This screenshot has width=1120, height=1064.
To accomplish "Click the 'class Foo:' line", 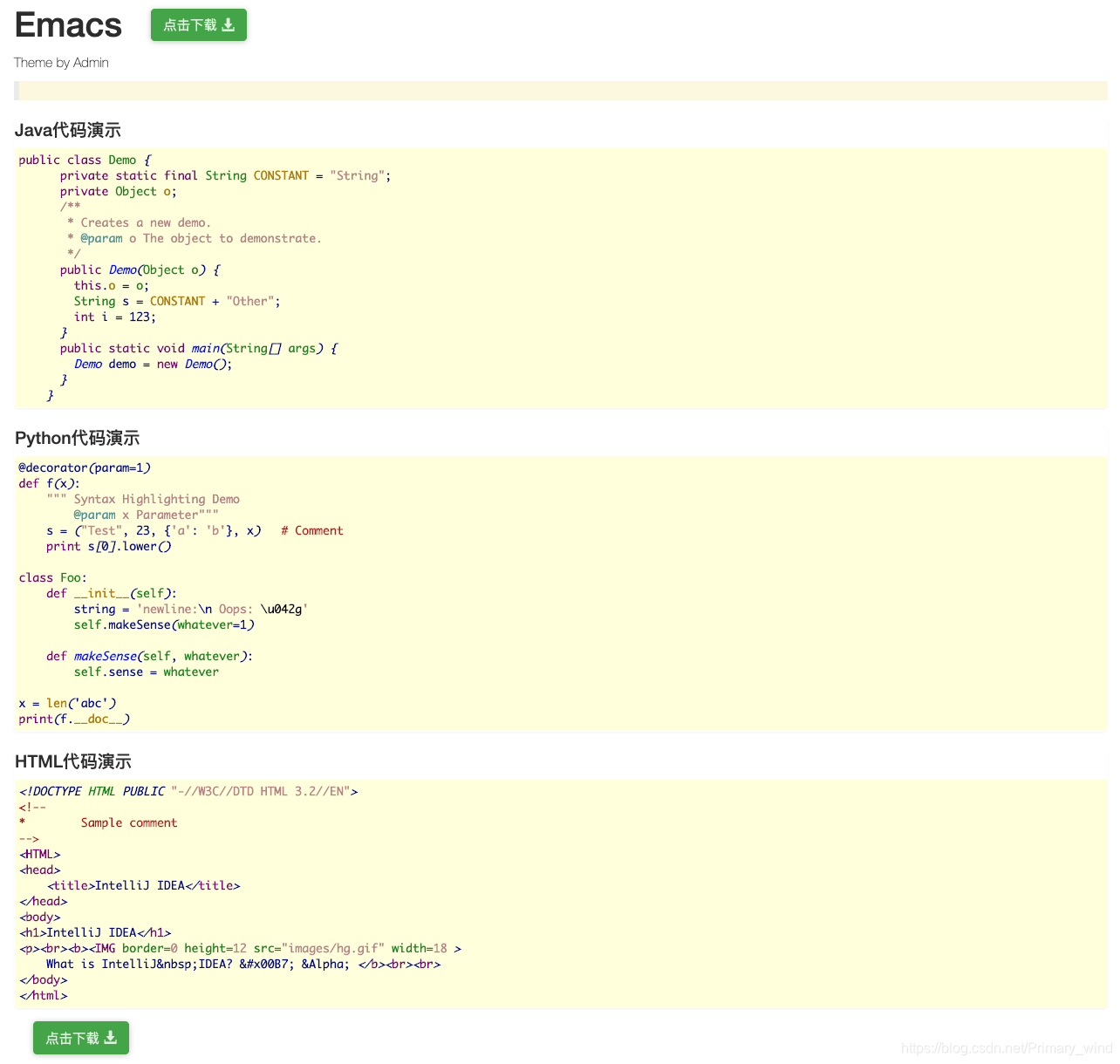I will pyautogui.click(x=53, y=578).
